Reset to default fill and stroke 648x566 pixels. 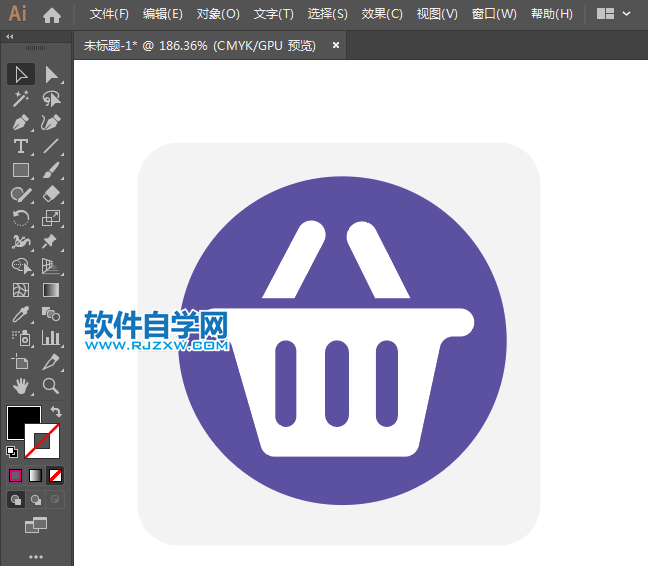pyautogui.click(x=12, y=451)
